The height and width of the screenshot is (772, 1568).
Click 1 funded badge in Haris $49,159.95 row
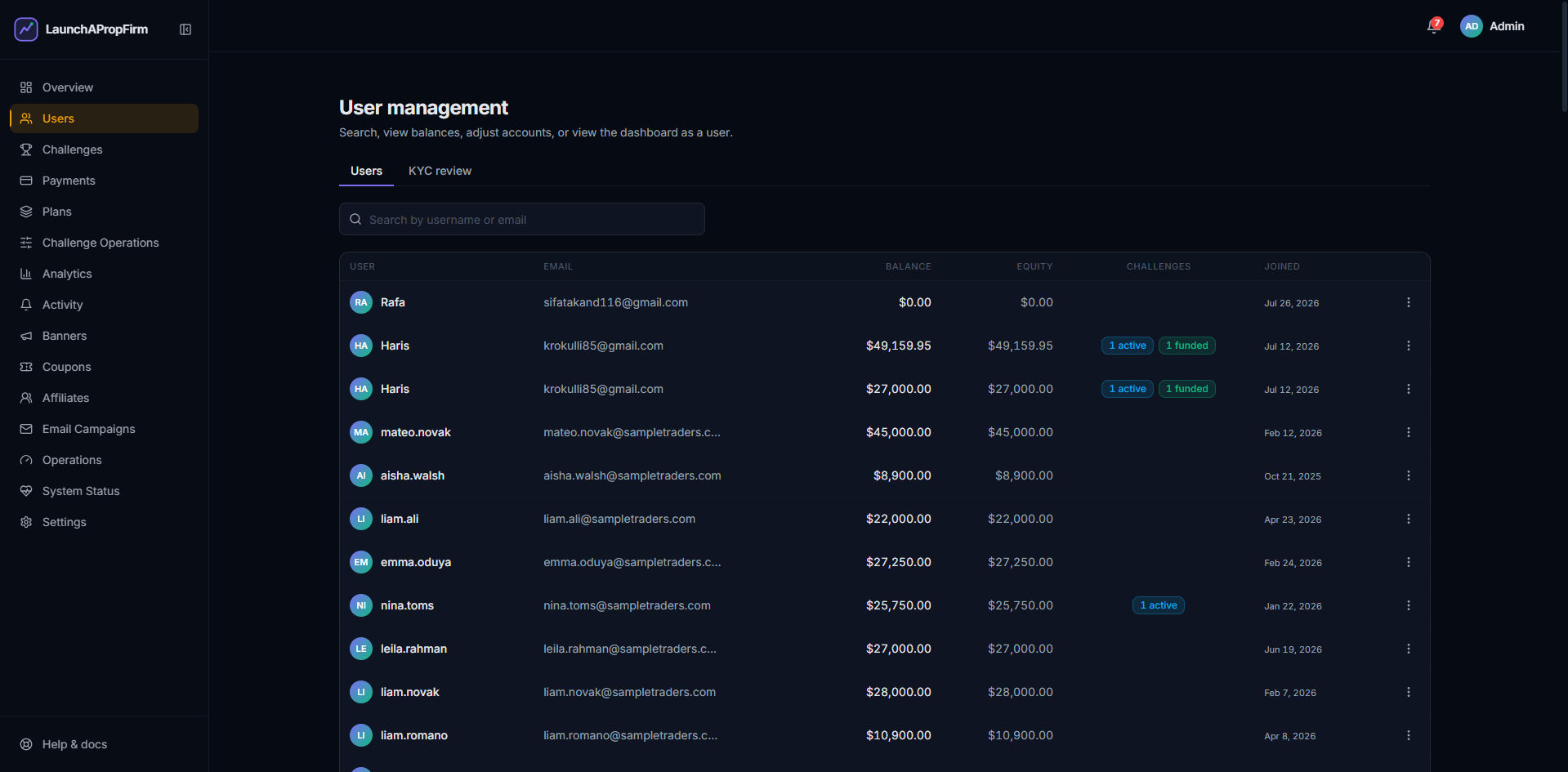[1186, 346]
